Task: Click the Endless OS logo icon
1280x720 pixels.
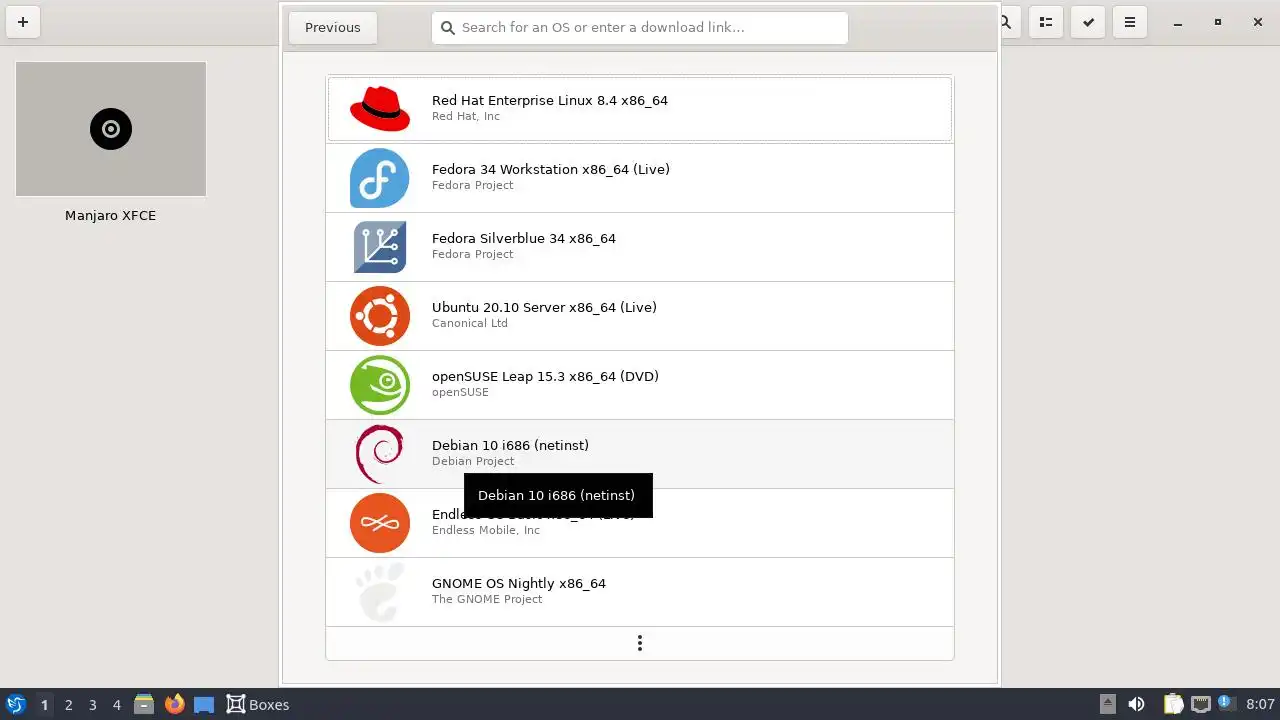Action: tap(380, 523)
